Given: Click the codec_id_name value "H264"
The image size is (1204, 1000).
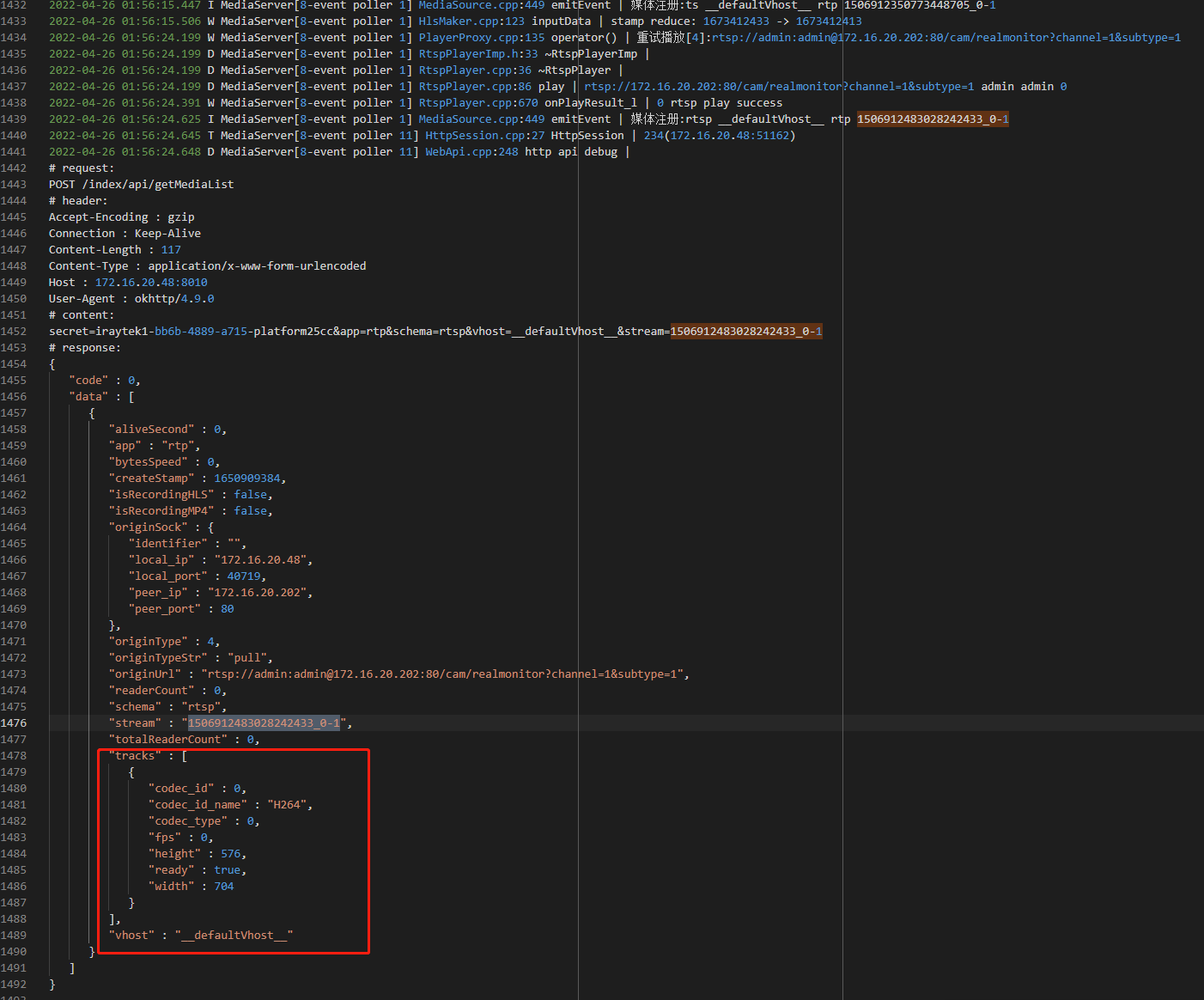Looking at the screenshot, I should click(x=287, y=805).
